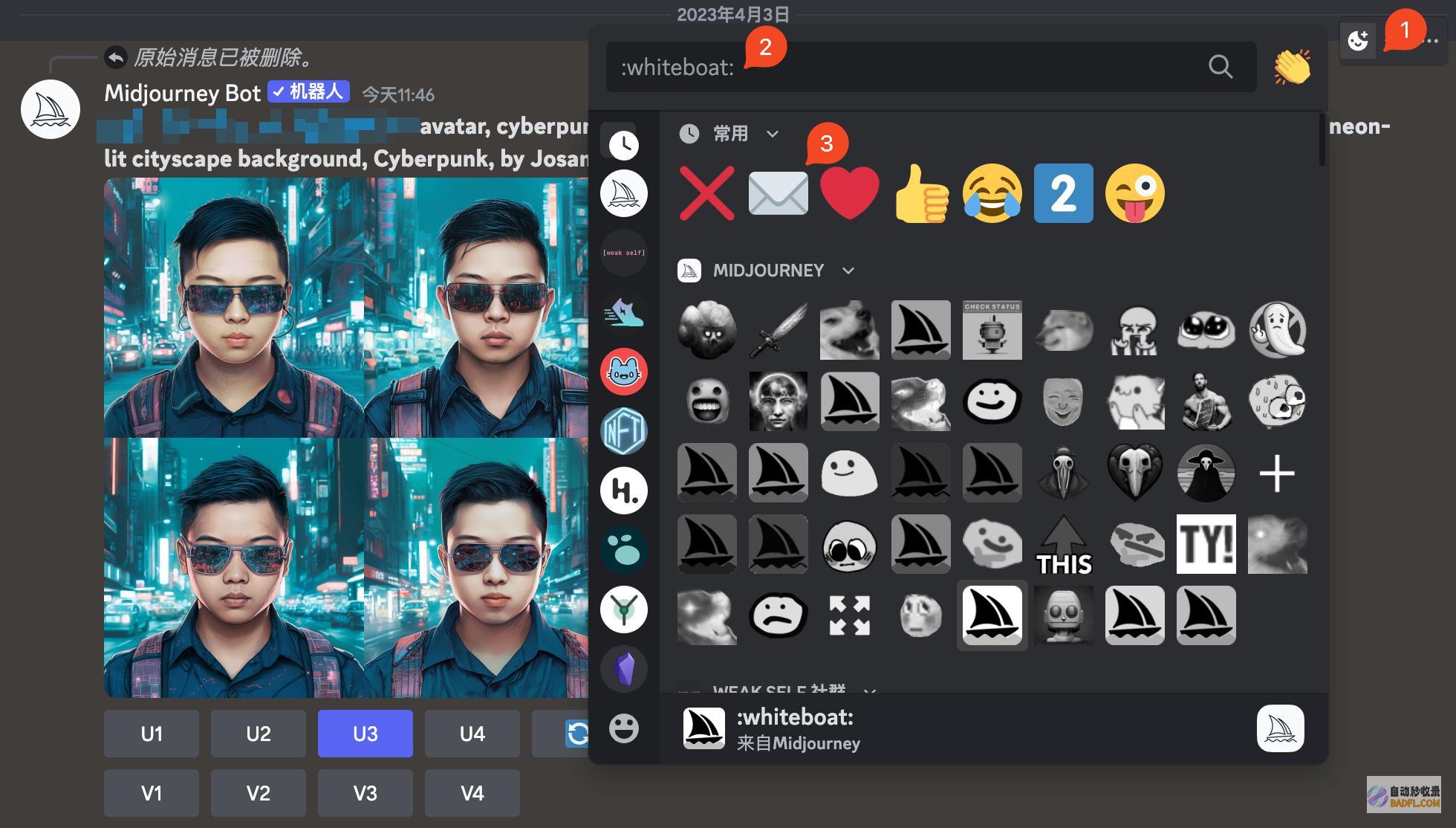
Task: Select the [weak self] server in emoji sidebar
Action: click(624, 253)
